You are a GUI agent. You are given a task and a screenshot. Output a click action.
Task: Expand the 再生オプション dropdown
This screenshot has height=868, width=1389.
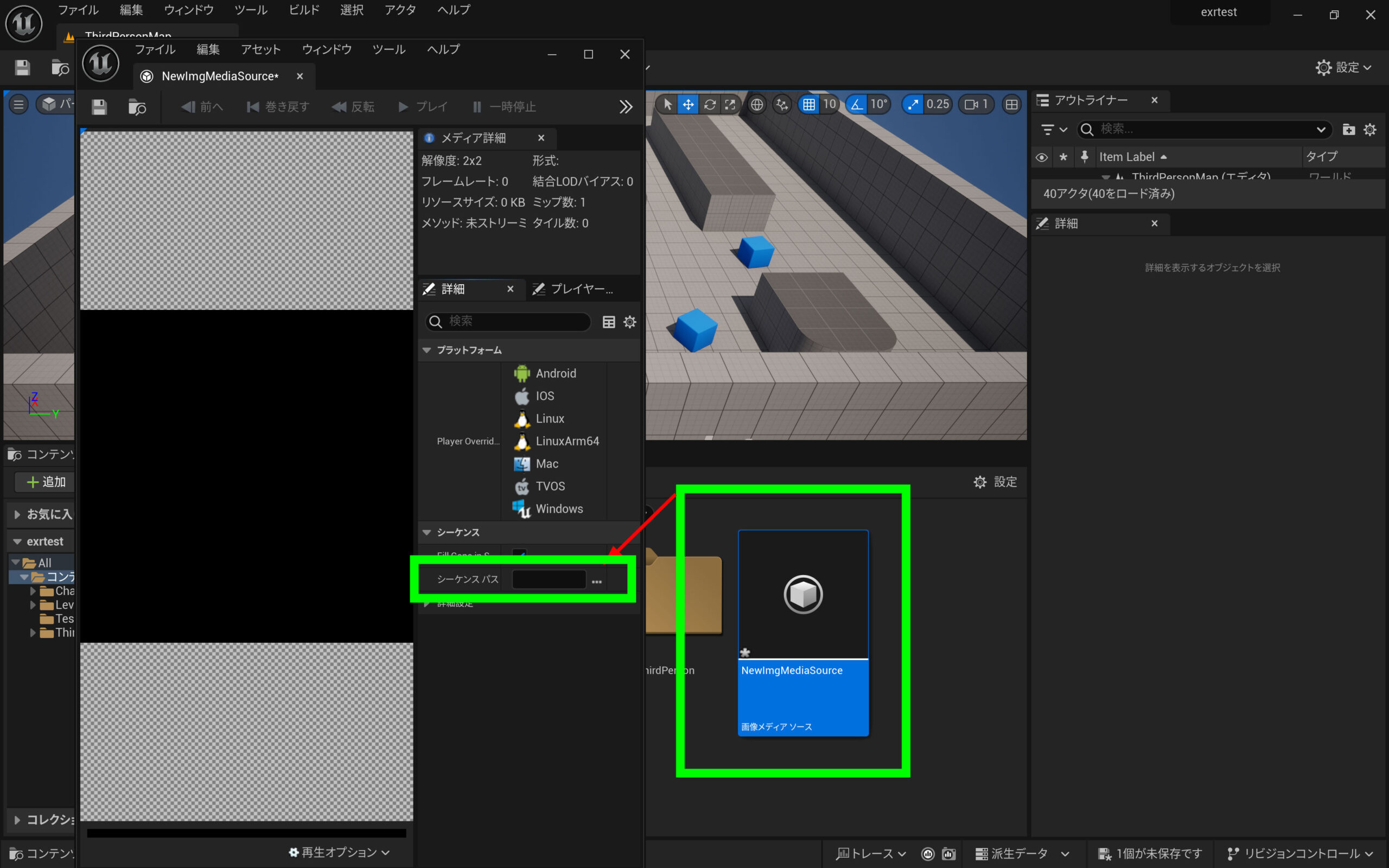coord(339,852)
